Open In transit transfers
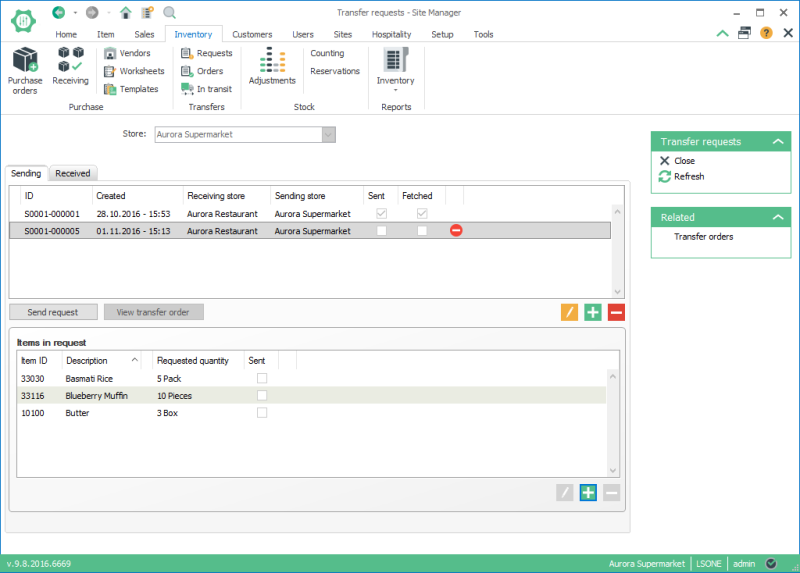The image size is (800, 573). tap(206, 89)
